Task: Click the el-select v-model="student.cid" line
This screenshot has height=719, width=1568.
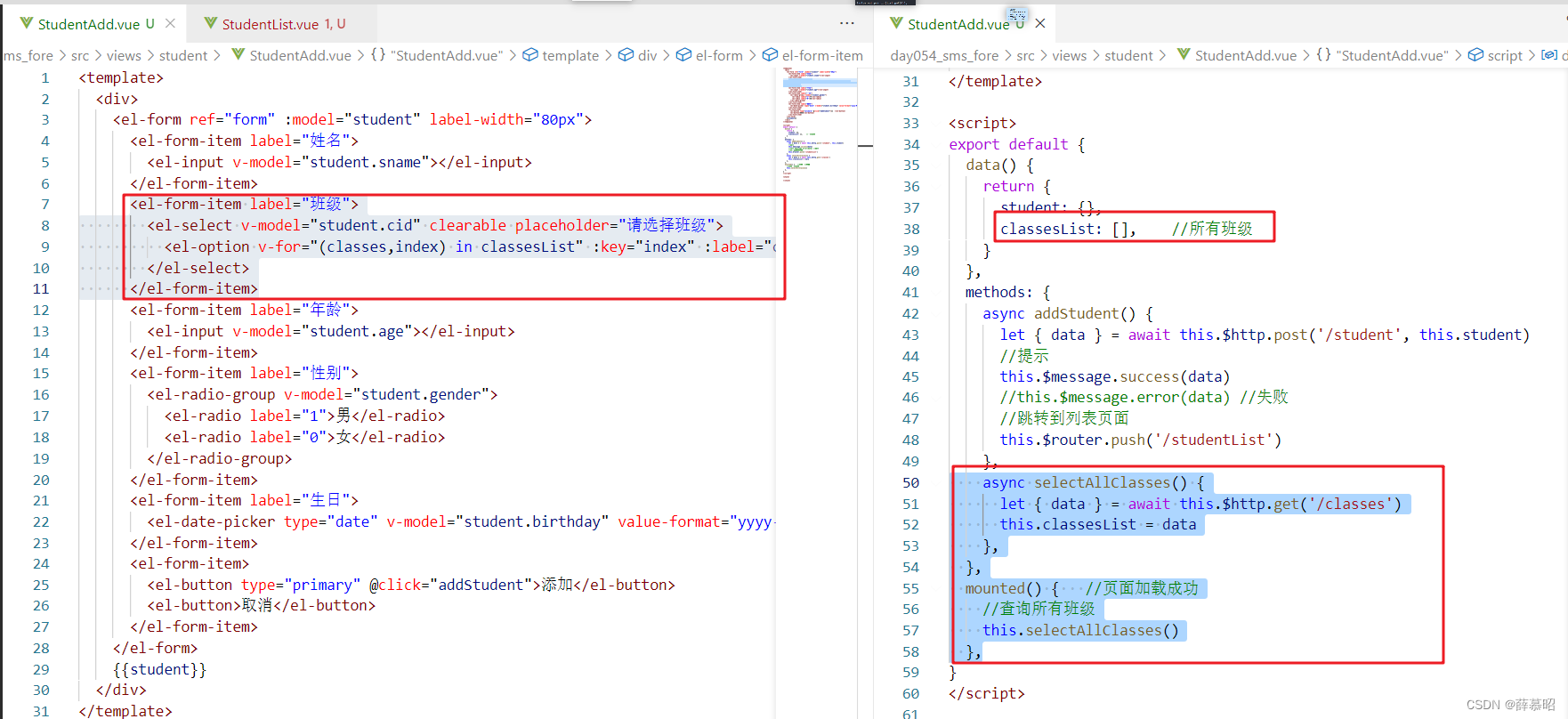Action: [435, 225]
